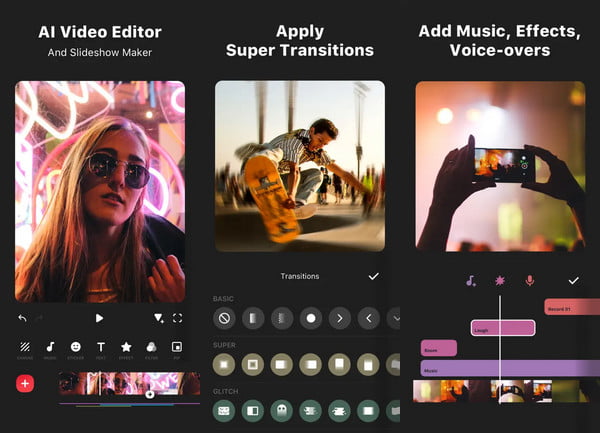Click the white playhead line in the audio timeline

point(500,349)
